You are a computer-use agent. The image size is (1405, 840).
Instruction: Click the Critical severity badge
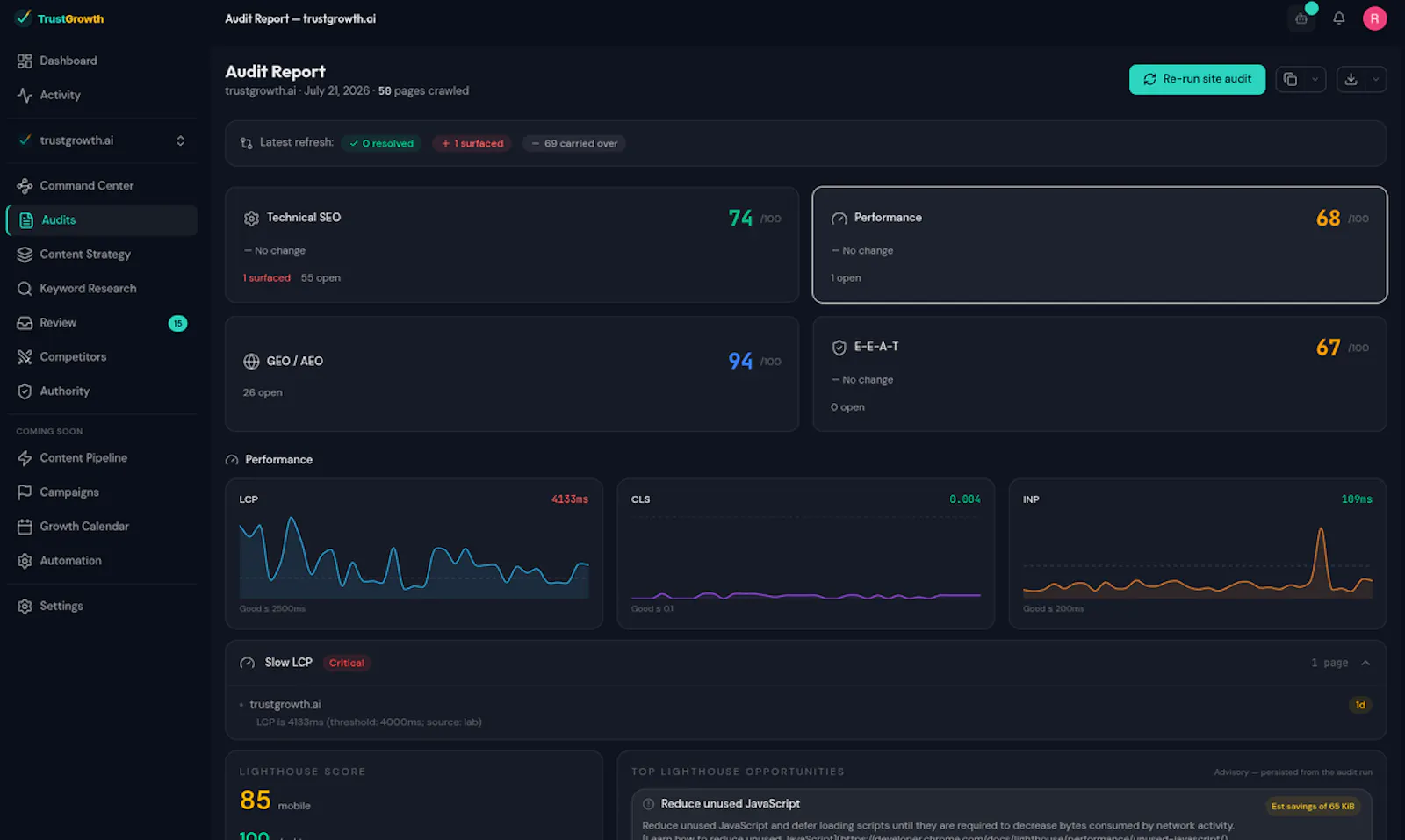(x=347, y=664)
